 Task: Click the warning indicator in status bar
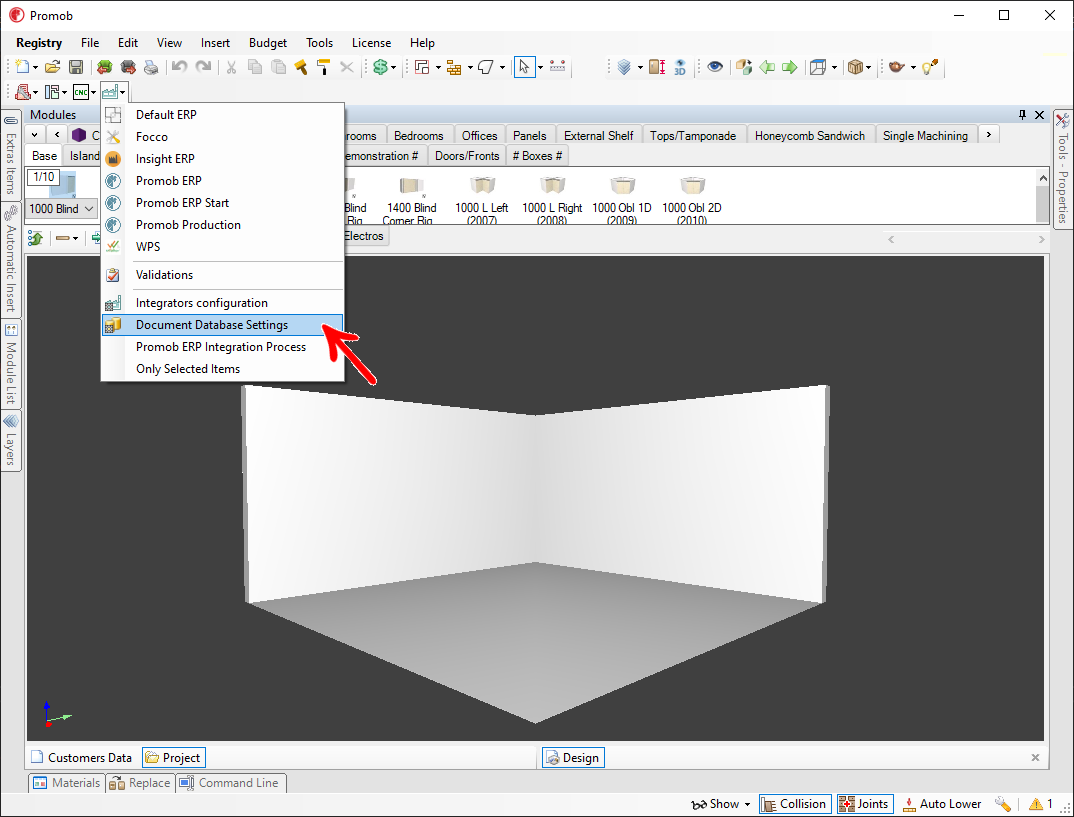pos(1040,804)
